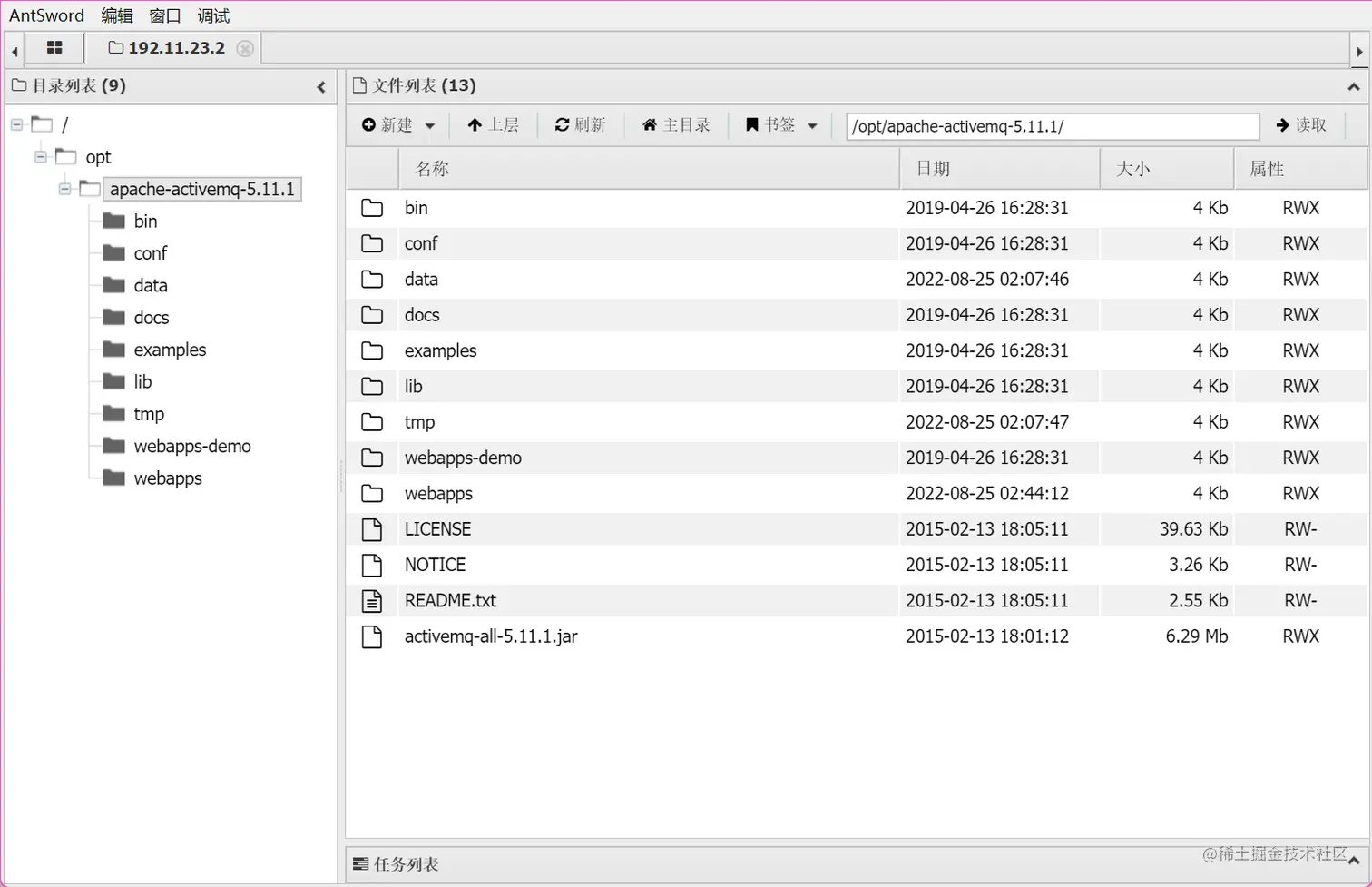Click the activemq-all-5.11.1.jar file icon
The image size is (1372, 887).
372,636
